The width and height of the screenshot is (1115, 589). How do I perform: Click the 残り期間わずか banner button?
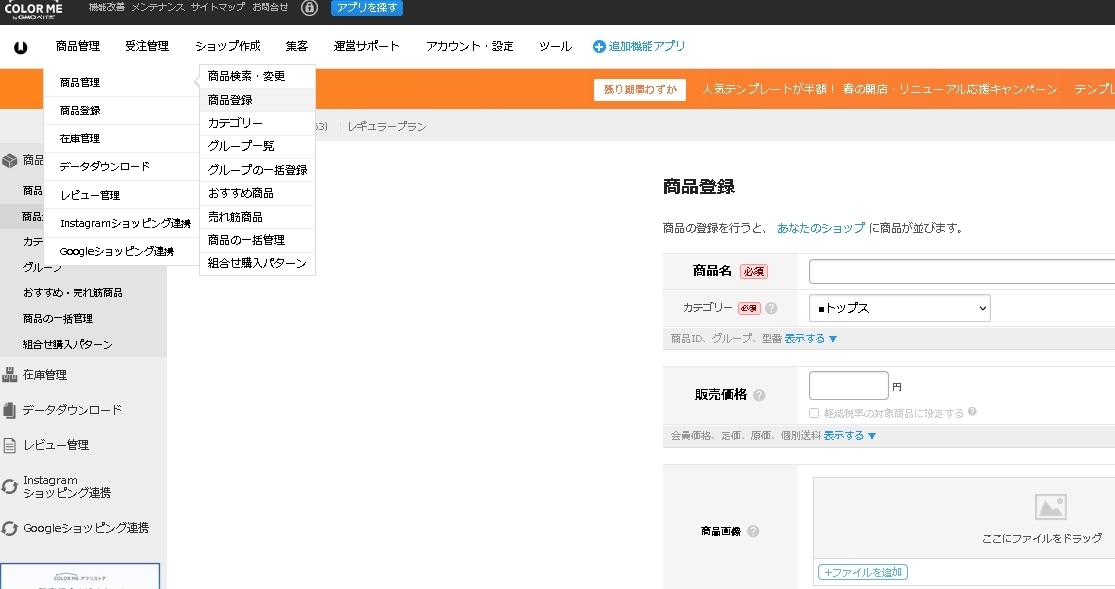640,90
